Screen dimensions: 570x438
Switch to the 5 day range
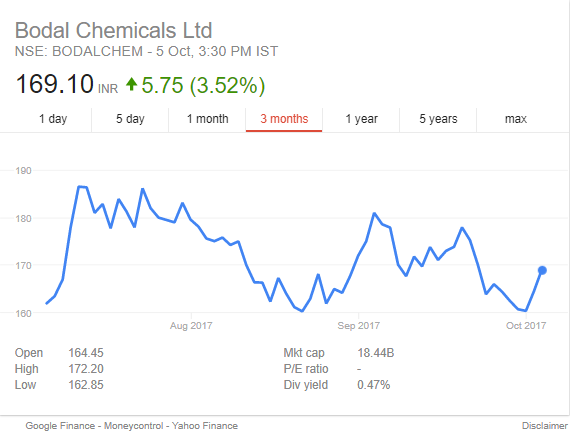(x=130, y=119)
